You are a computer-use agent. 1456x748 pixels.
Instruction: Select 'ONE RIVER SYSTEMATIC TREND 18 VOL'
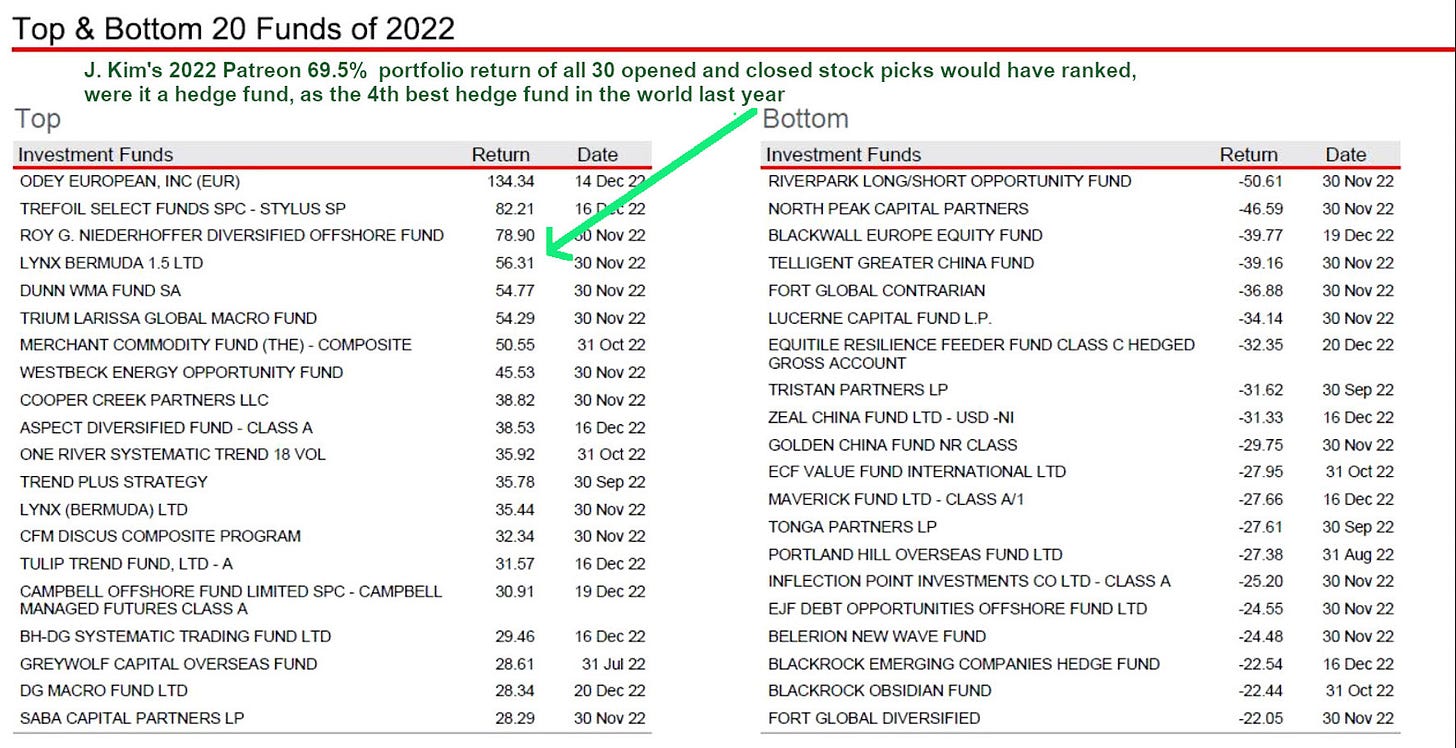pos(172,454)
